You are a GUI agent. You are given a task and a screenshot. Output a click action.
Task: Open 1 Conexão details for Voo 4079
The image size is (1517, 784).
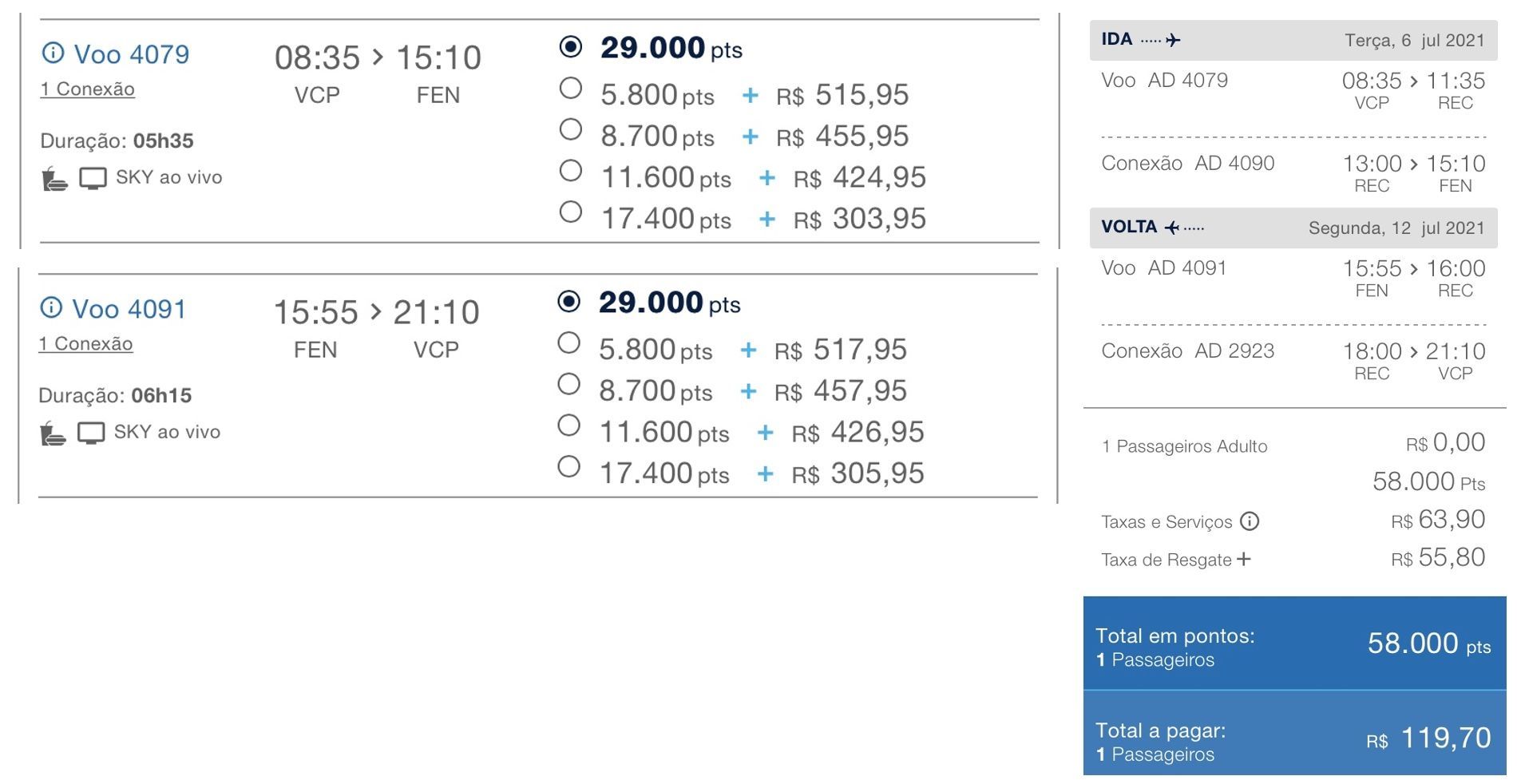point(87,89)
